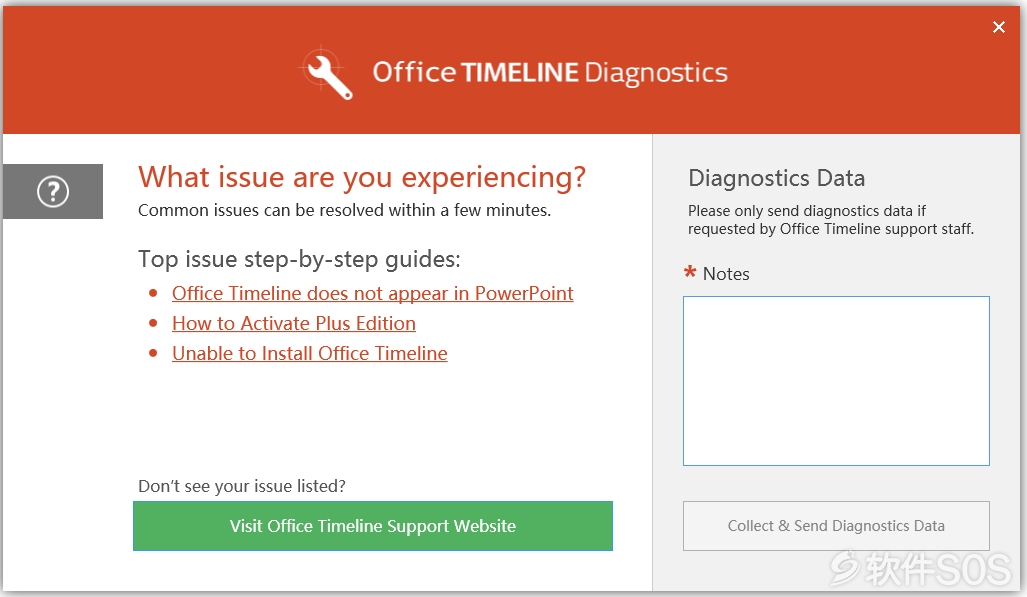The image size is (1027, 597).
Task: Focus the Notes text box
Action: pos(836,381)
